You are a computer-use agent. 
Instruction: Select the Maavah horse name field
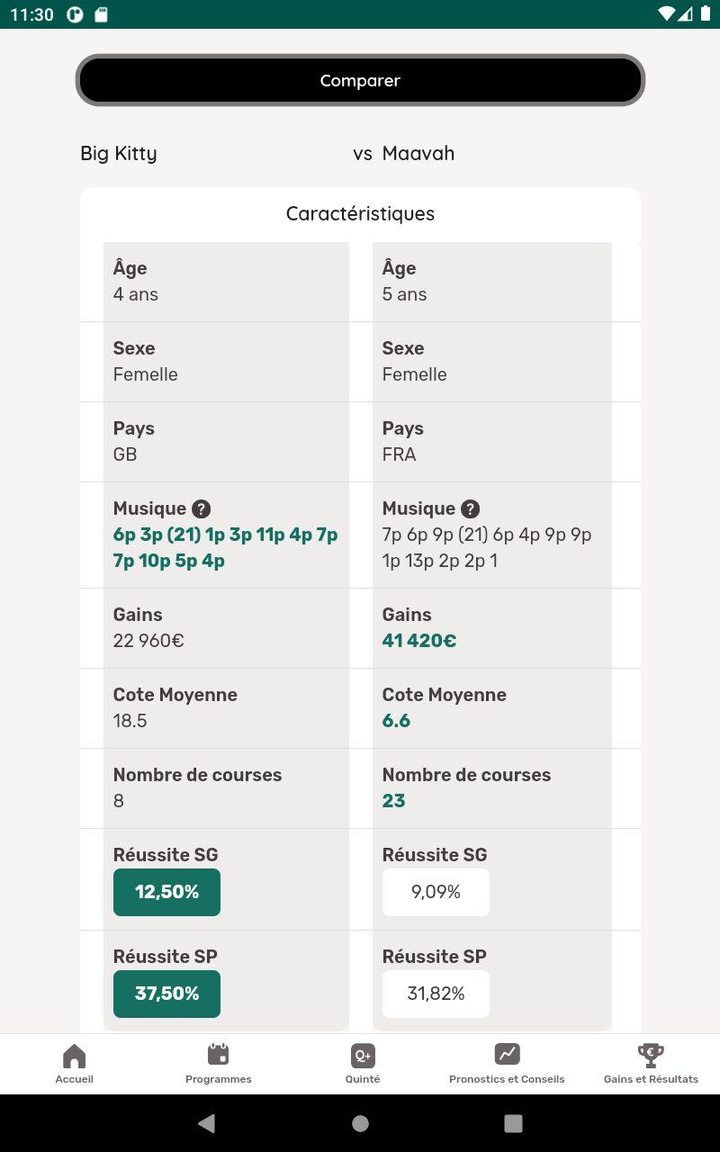tap(418, 153)
